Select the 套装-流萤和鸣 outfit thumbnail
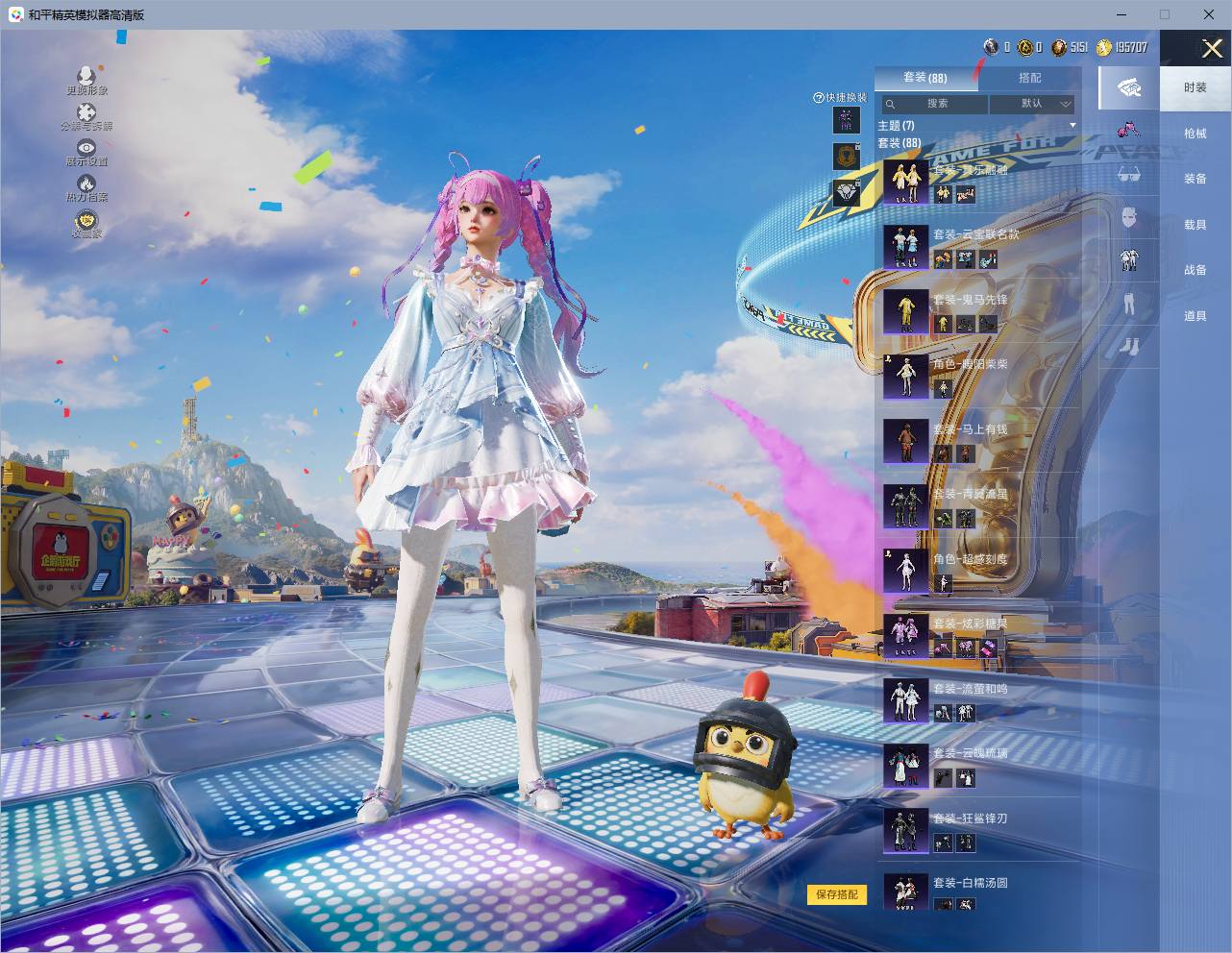Viewport: 1232px width, 953px height. [906, 701]
